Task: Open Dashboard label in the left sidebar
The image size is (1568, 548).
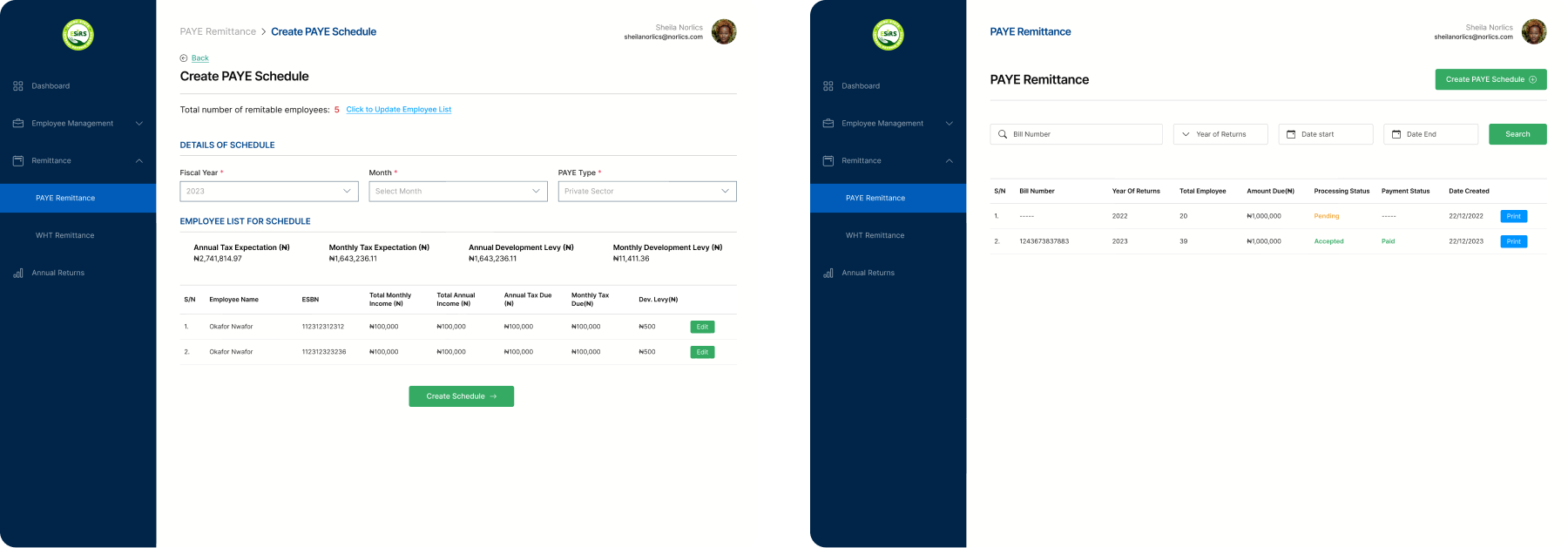Action: (51, 86)
